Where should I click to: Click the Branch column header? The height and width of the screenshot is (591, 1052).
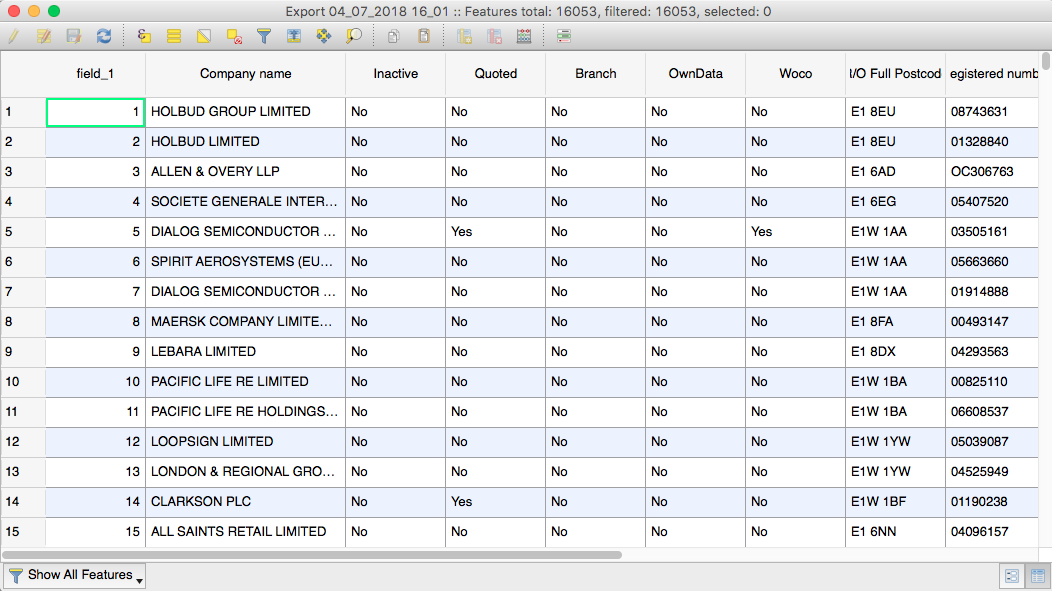[x=596, y=74]
